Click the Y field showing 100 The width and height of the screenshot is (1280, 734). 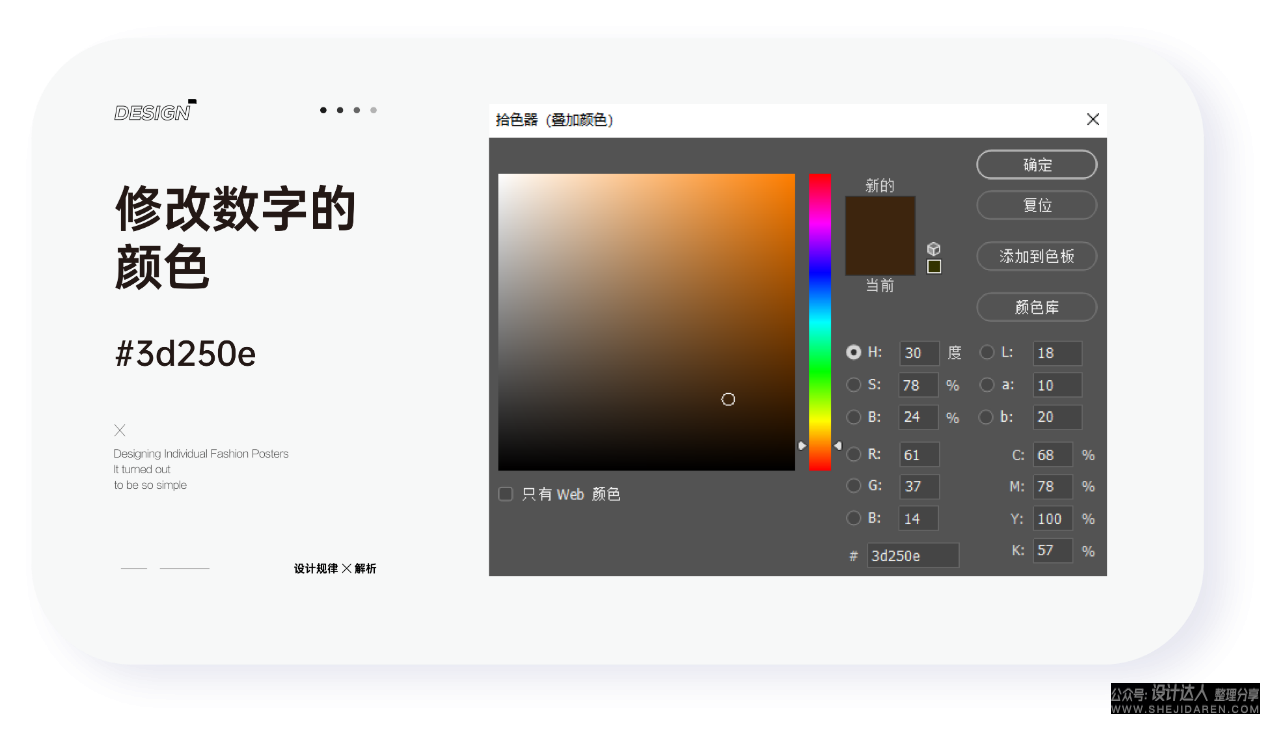click(1053, 518)
